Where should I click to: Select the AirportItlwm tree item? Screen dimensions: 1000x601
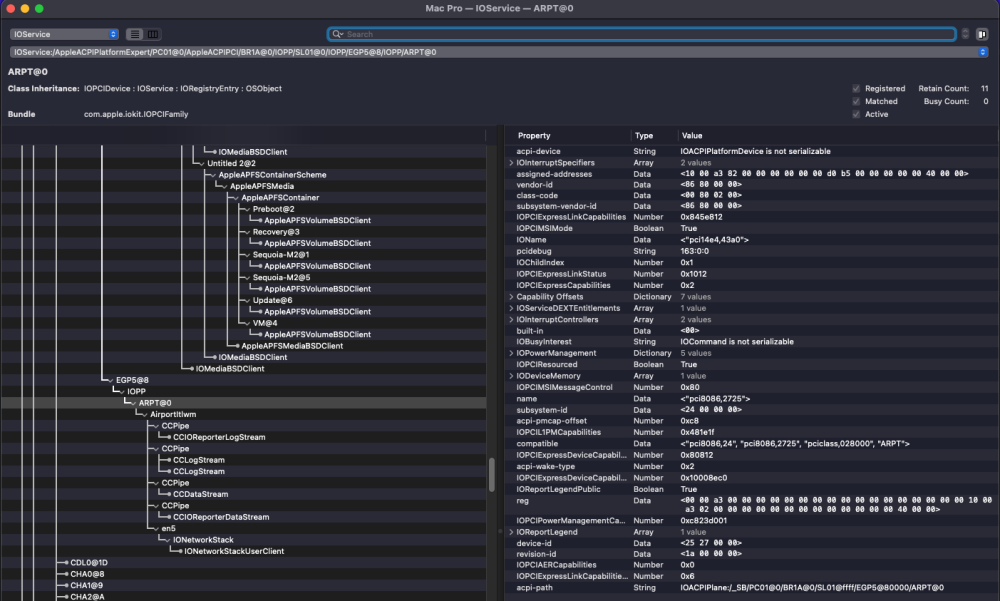tap(173, 415)
